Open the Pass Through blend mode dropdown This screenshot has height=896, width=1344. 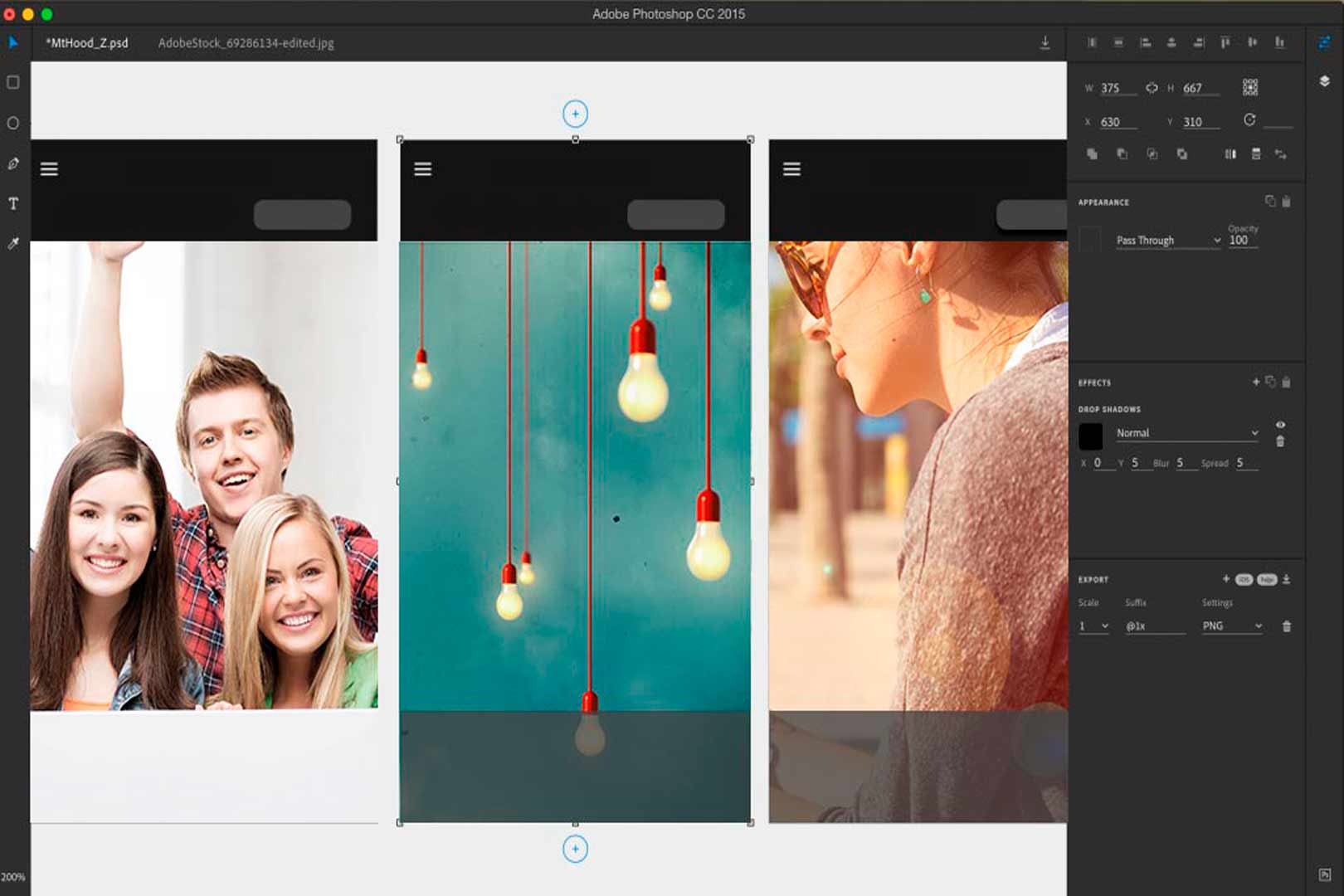point(1168,241)
